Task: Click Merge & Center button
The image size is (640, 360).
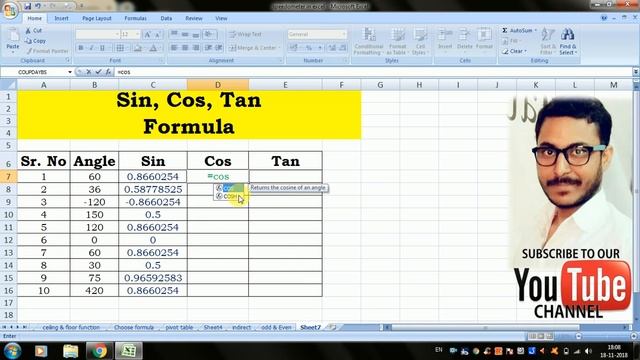Action: point(254,48)
